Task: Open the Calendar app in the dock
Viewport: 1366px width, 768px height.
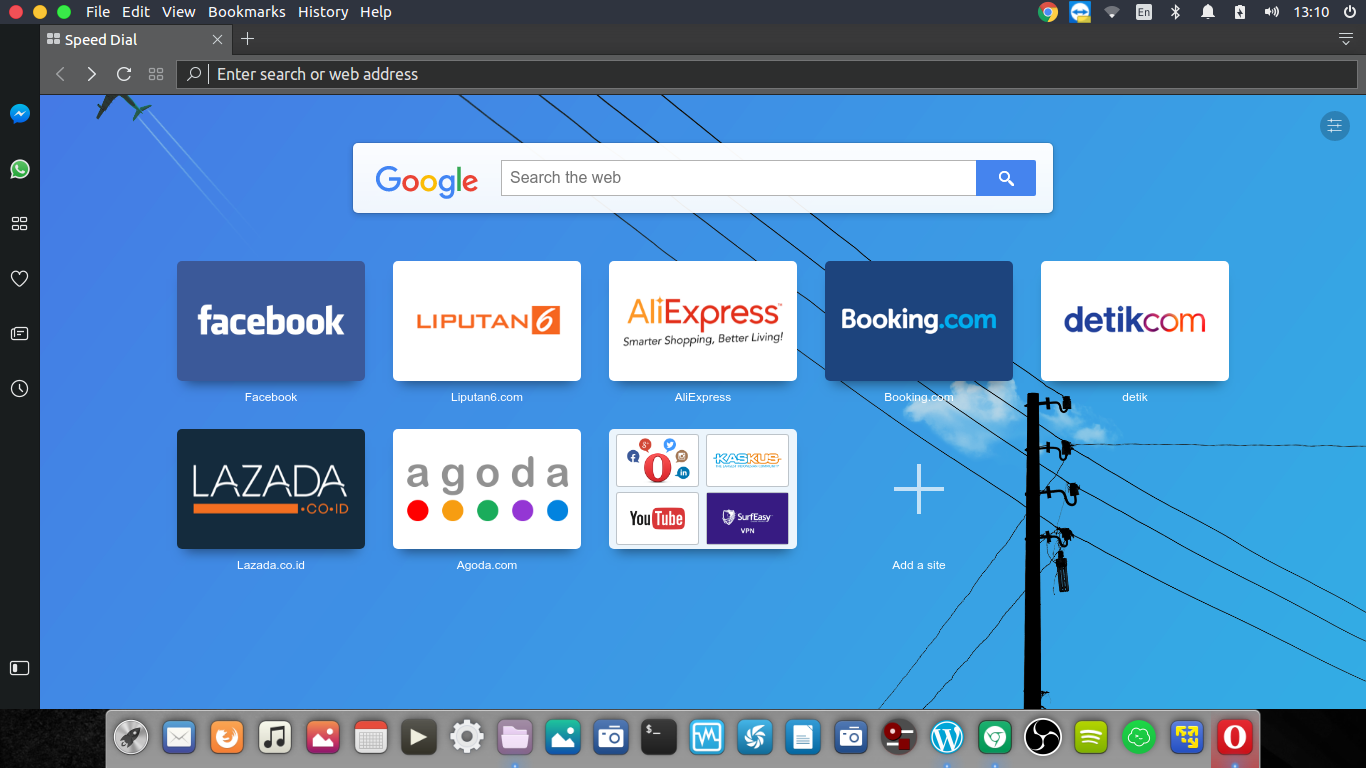Action: [371, 738]
